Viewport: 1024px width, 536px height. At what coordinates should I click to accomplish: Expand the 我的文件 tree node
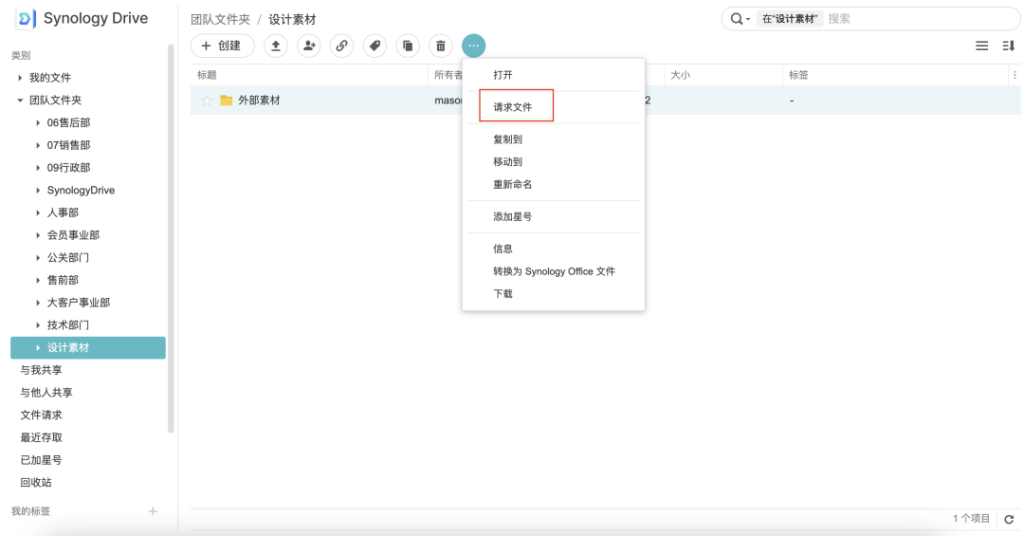20,78
